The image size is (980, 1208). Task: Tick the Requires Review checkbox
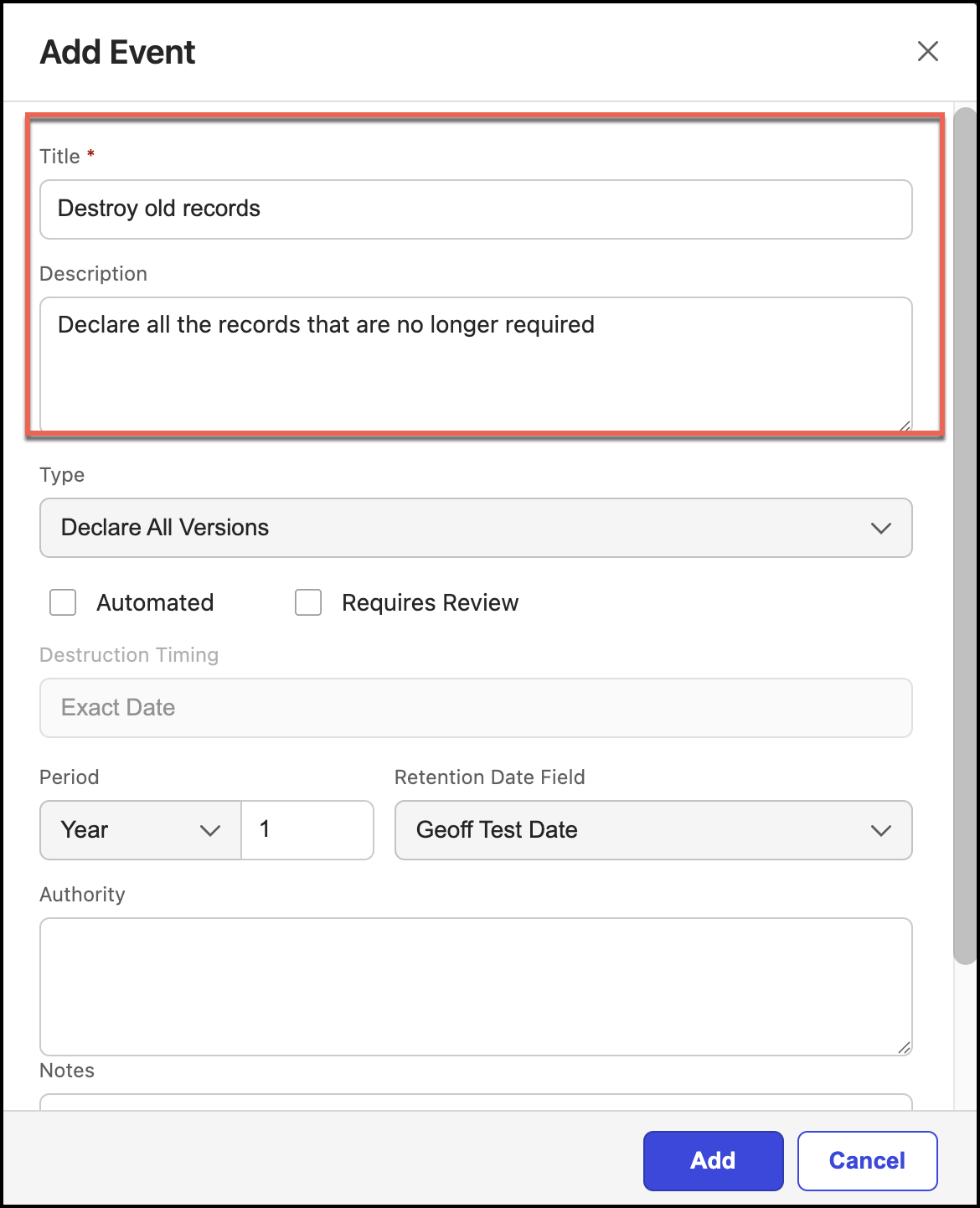308,603
